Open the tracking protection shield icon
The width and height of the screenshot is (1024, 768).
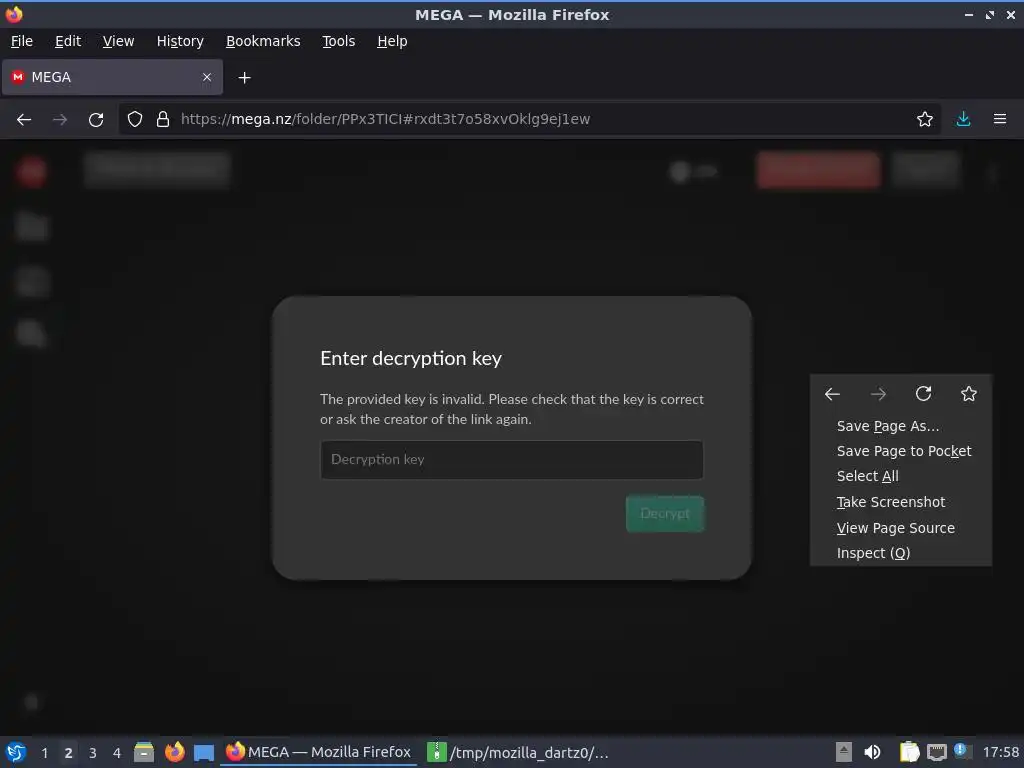click(135, 119)
